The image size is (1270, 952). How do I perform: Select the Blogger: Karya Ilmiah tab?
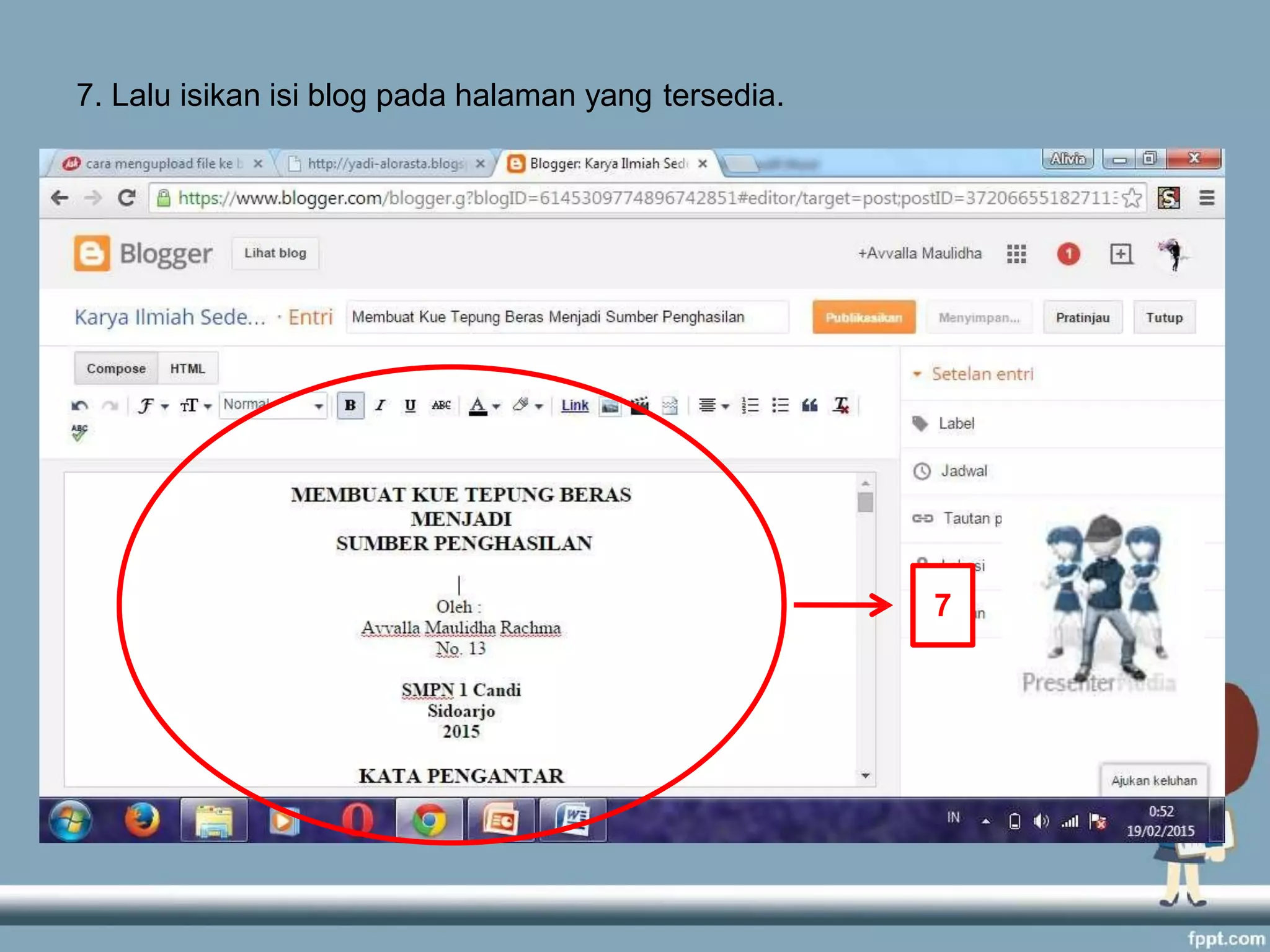pos(608,164)
